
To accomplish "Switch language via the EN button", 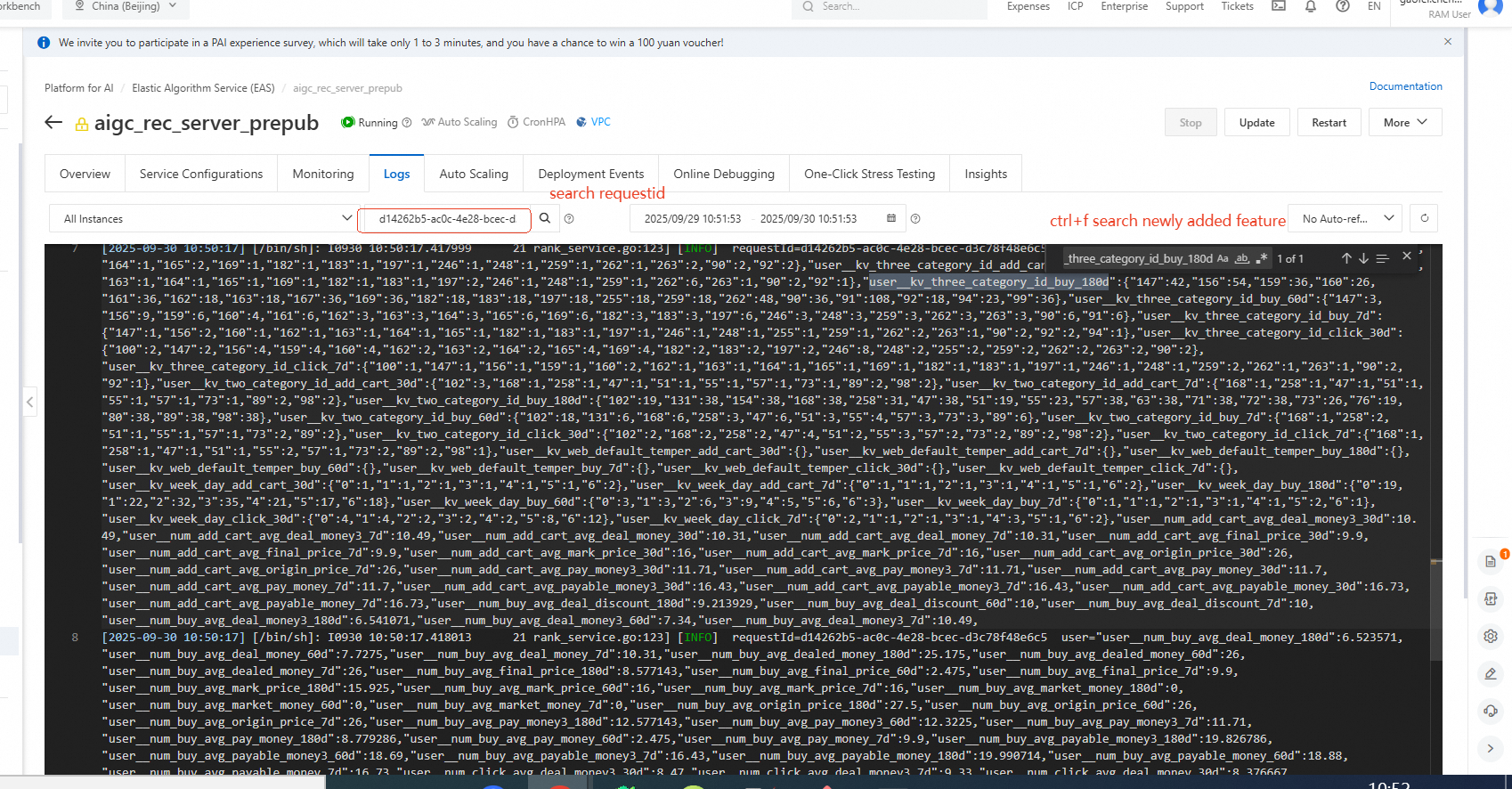I will (x=1374, y=6).
